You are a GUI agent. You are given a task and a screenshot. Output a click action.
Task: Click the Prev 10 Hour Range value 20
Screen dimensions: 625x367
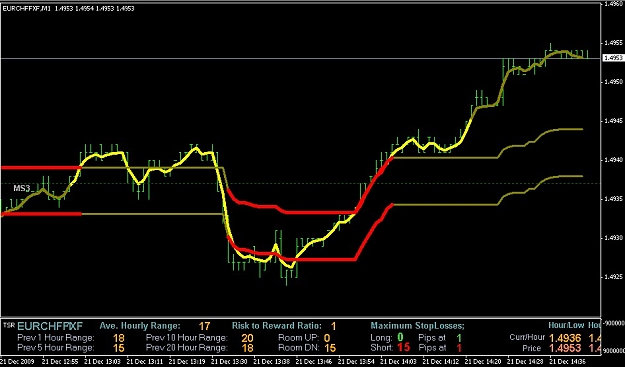(247, 338)
